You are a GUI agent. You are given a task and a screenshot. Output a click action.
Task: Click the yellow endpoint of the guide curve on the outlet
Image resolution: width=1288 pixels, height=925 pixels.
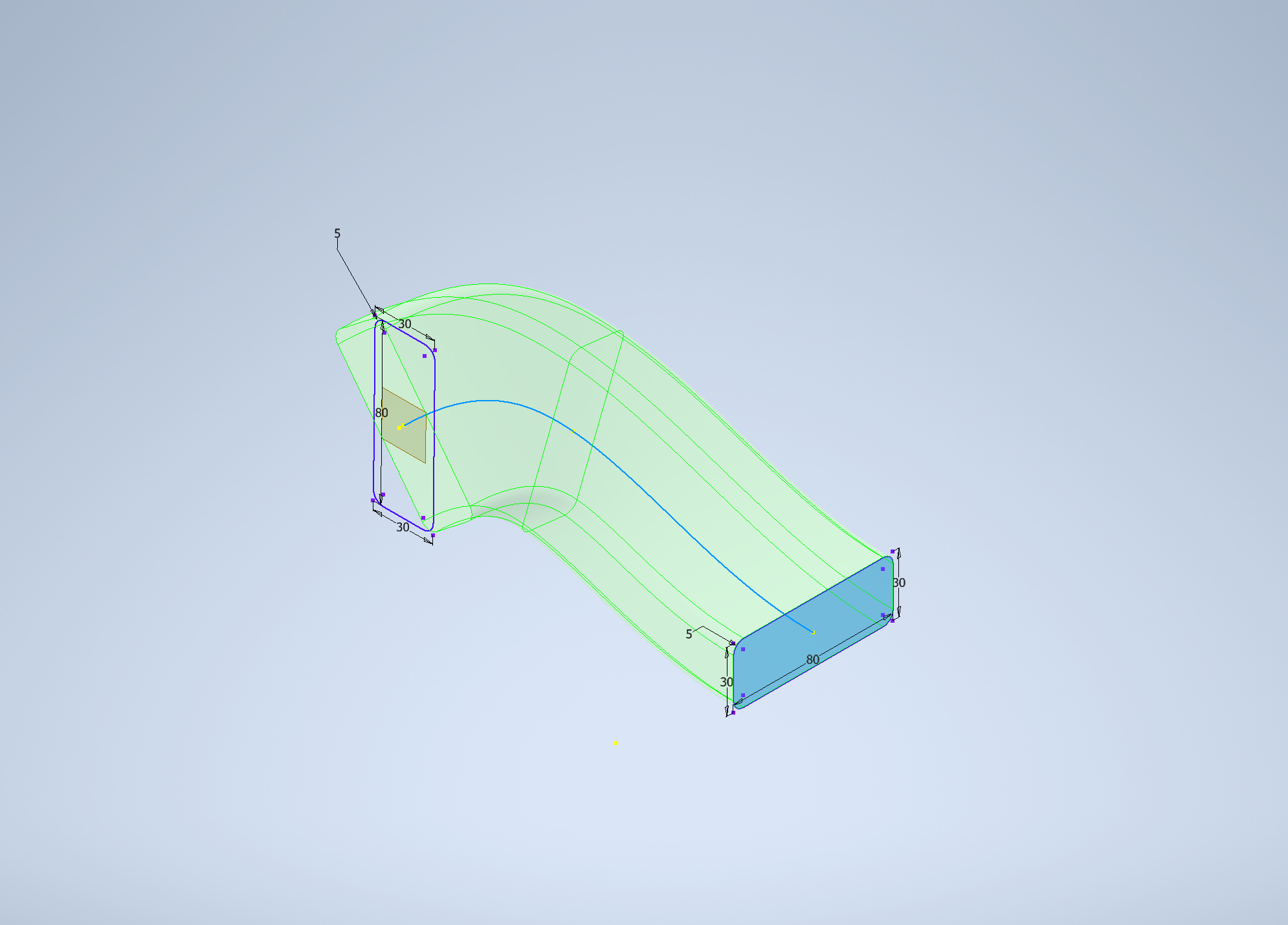813,632
